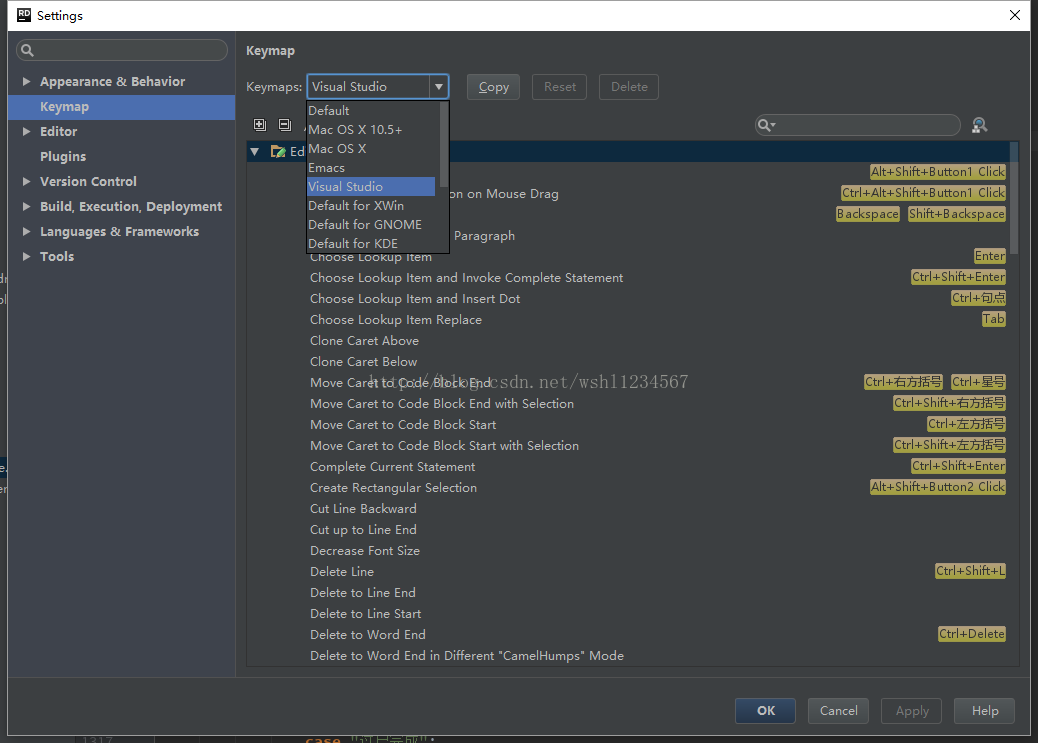Choose the Emacs keymap option
This screenshot has height=743, width=1038.
(371, 168)
